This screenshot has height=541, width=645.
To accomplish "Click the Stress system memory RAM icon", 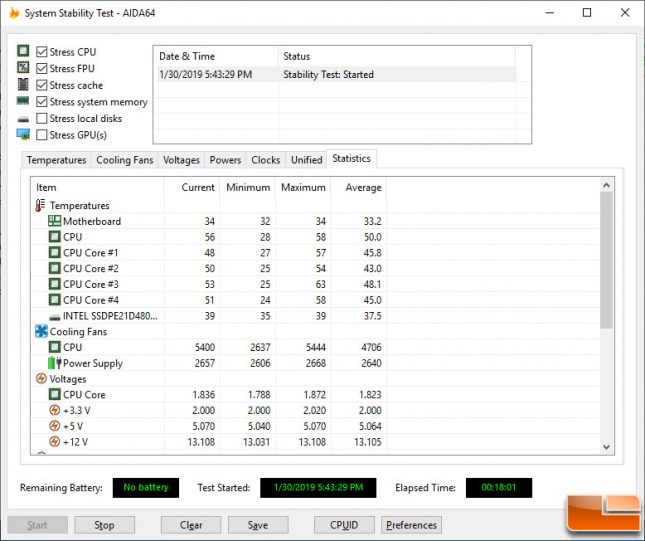I will pyautogui.click(x=23, y=100).
